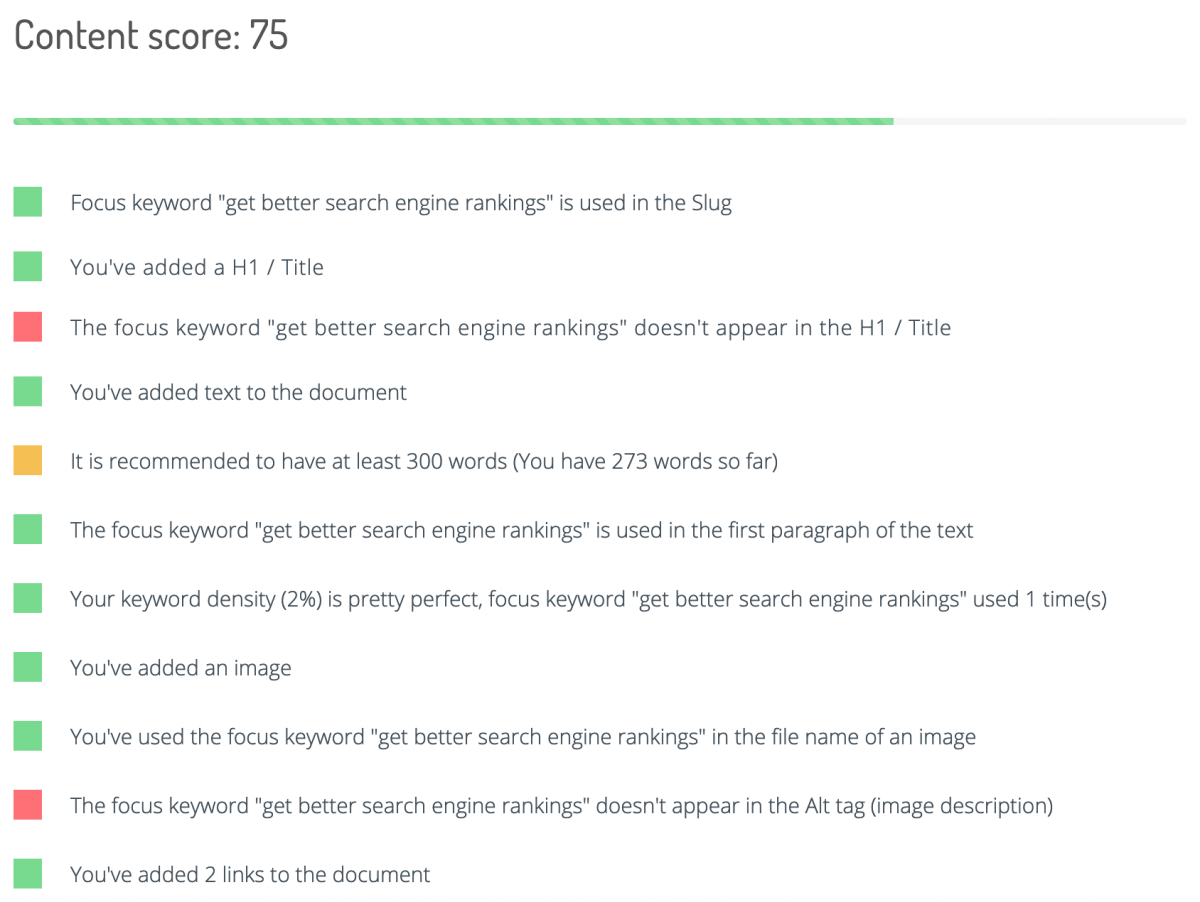This screenshot has width=1200, height=902.
Task: Click green square next to image added
Action: [28, 668]
